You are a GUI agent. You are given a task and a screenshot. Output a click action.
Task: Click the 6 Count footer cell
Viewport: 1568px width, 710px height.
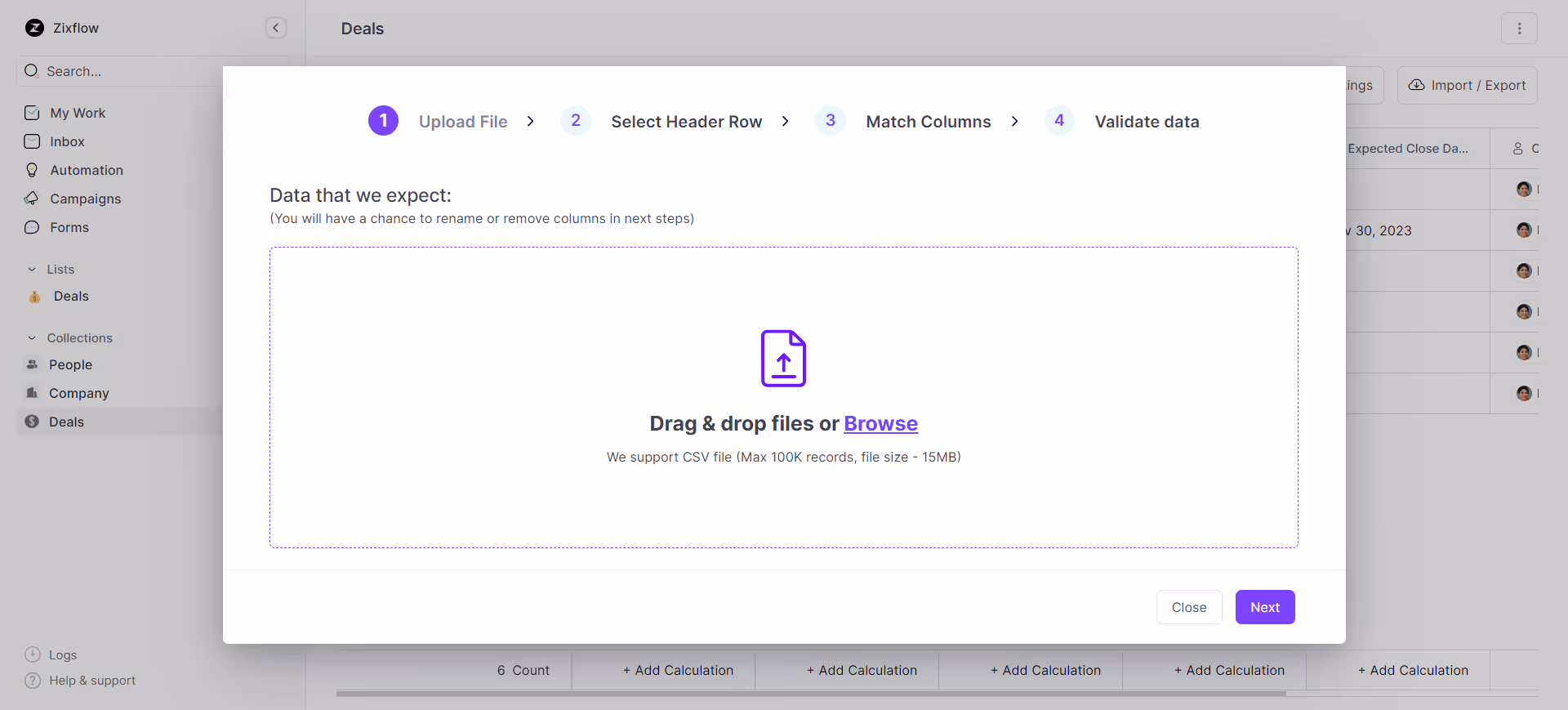tap(523, 670)
